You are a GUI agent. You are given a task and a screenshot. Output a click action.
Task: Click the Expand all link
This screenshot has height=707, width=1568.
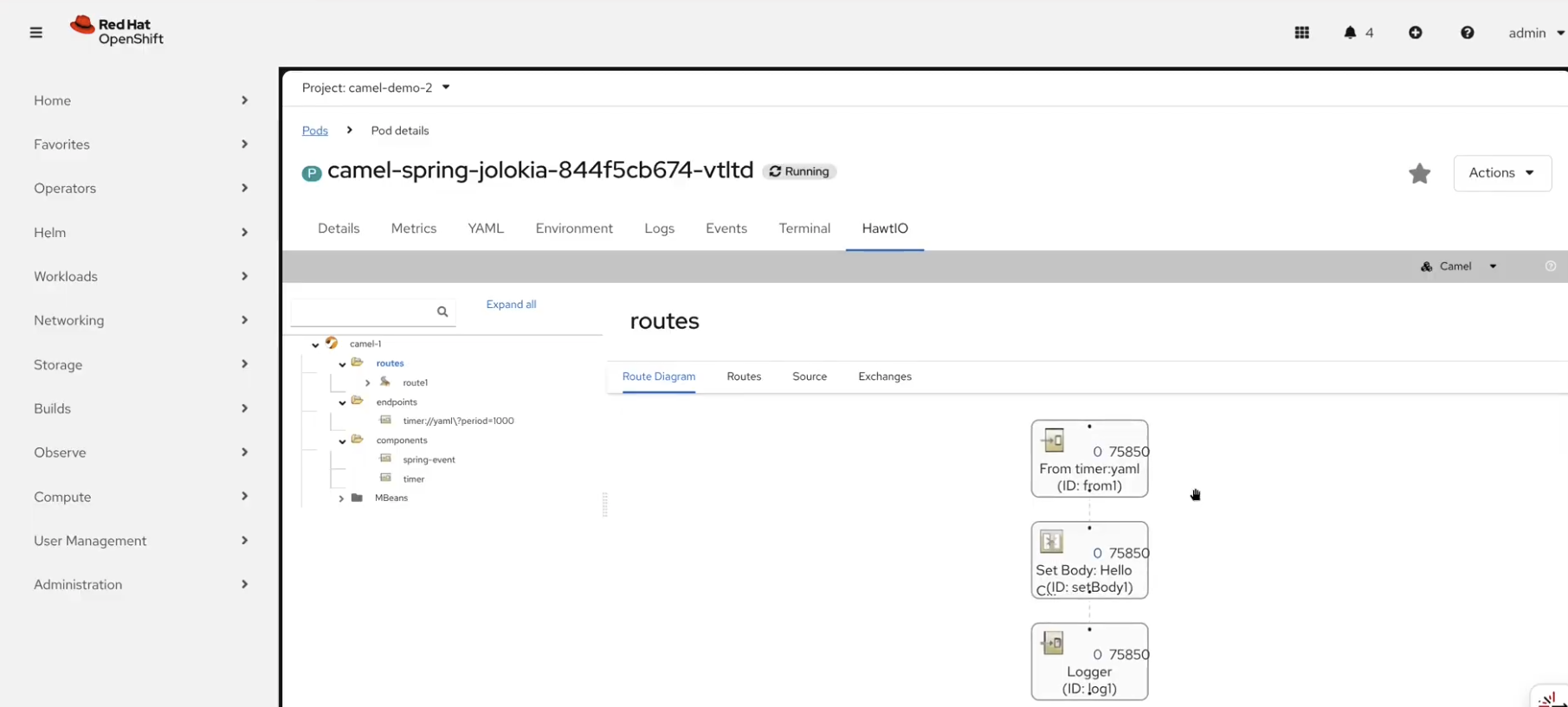[x=511, y=305]
